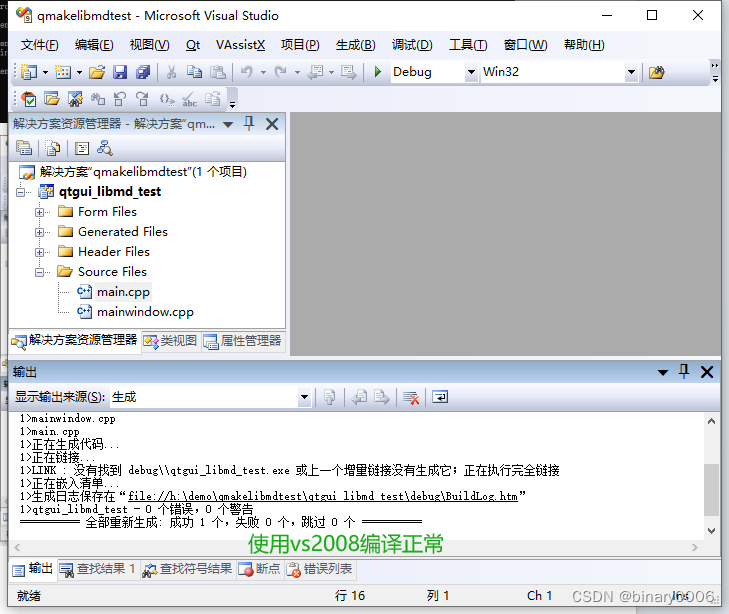Open the 编辑(E) menu
Image resolution: width=729 pixels, height=614 pixels.
(x=94, y=45)
